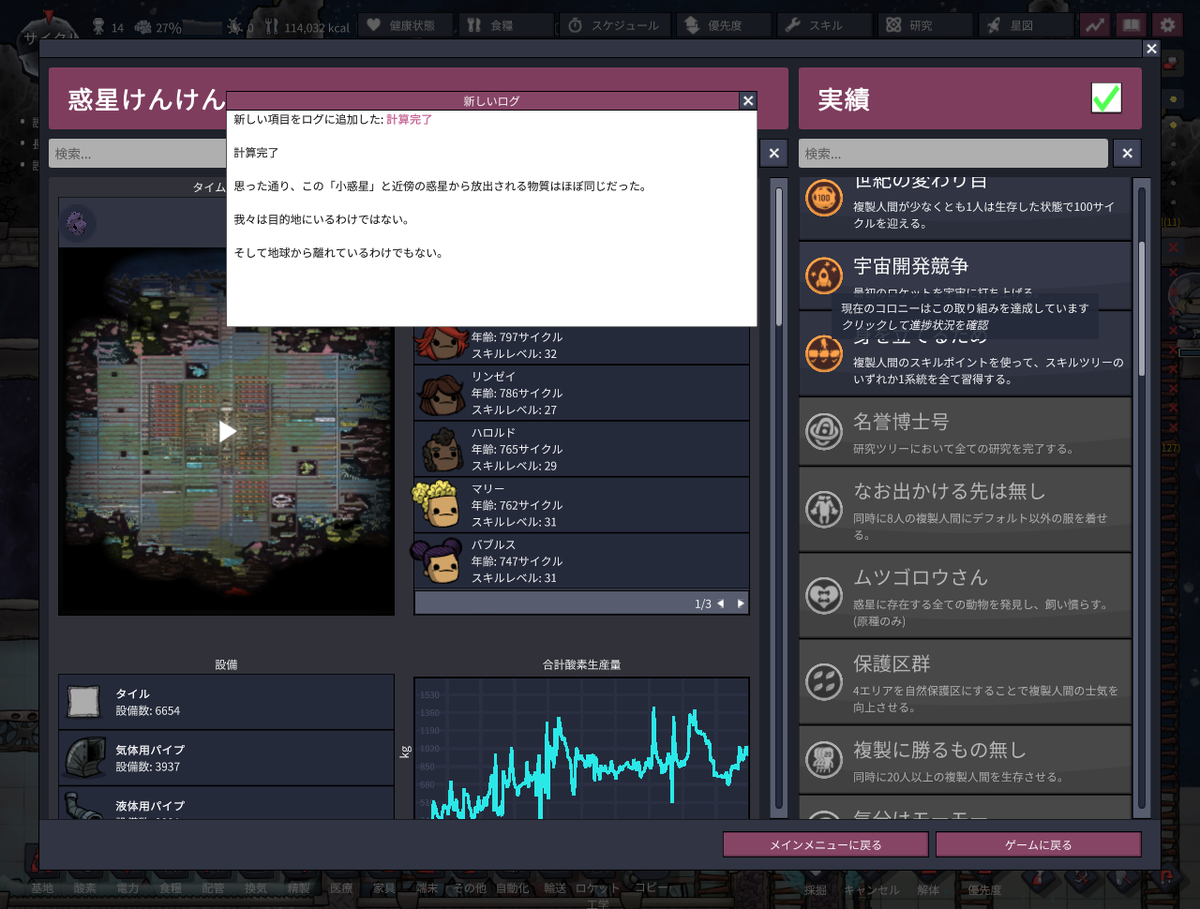Play the colony timelapse video
The image size is (1200, 909).
[227, 431]
